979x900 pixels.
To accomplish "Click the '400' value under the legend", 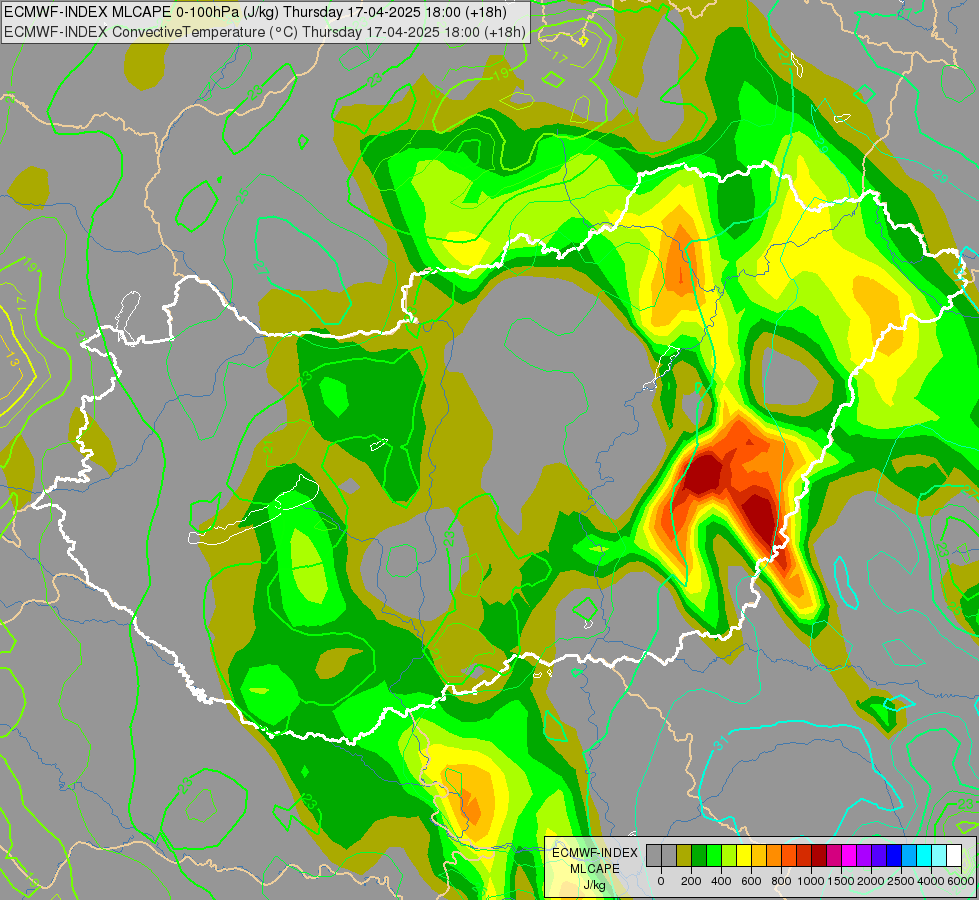I will tap(721, 881).
